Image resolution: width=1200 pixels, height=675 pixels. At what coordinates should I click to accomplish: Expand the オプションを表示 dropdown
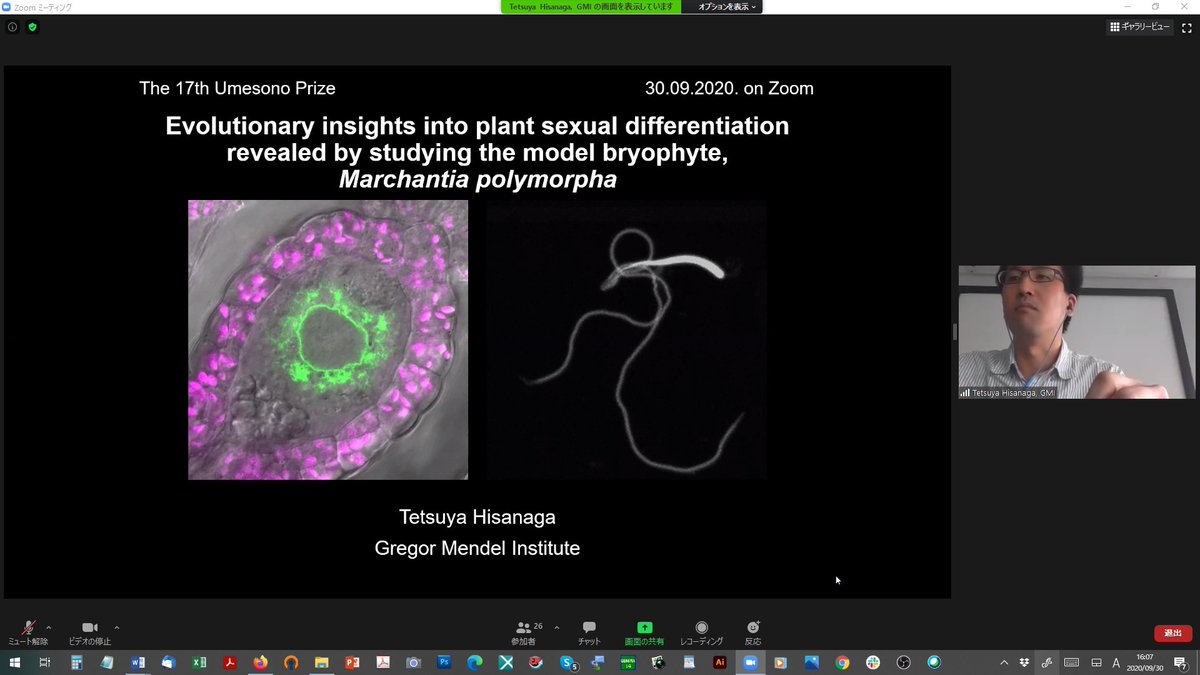[x=723, y=7]
